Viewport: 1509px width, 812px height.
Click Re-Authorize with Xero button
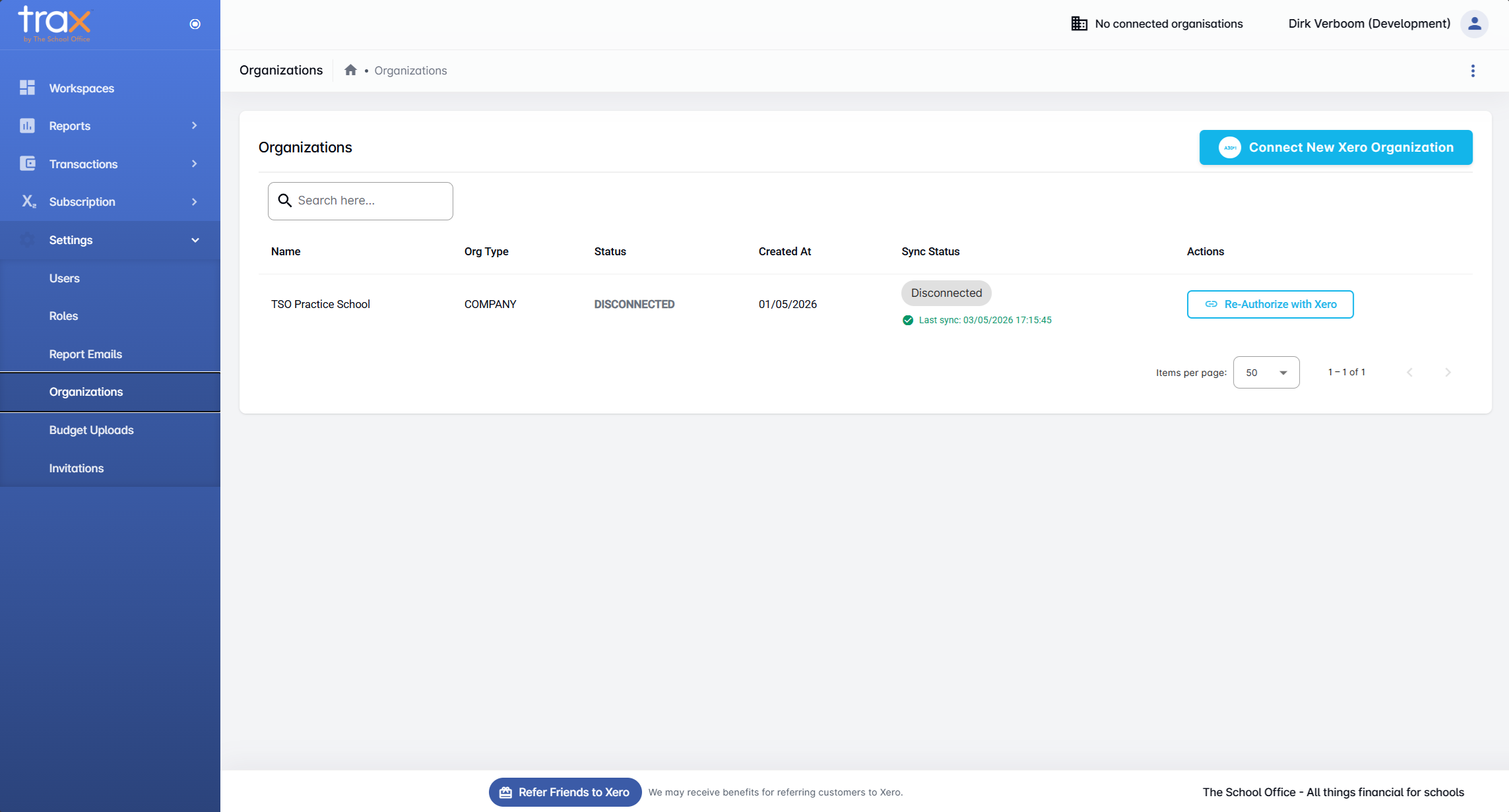(x=1270, y=304)
